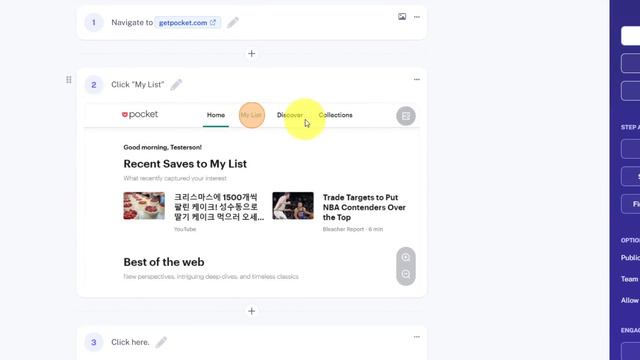640x360 pixels.
Task: Click the round gray screenshot layout button
Action: click(406, 116)
